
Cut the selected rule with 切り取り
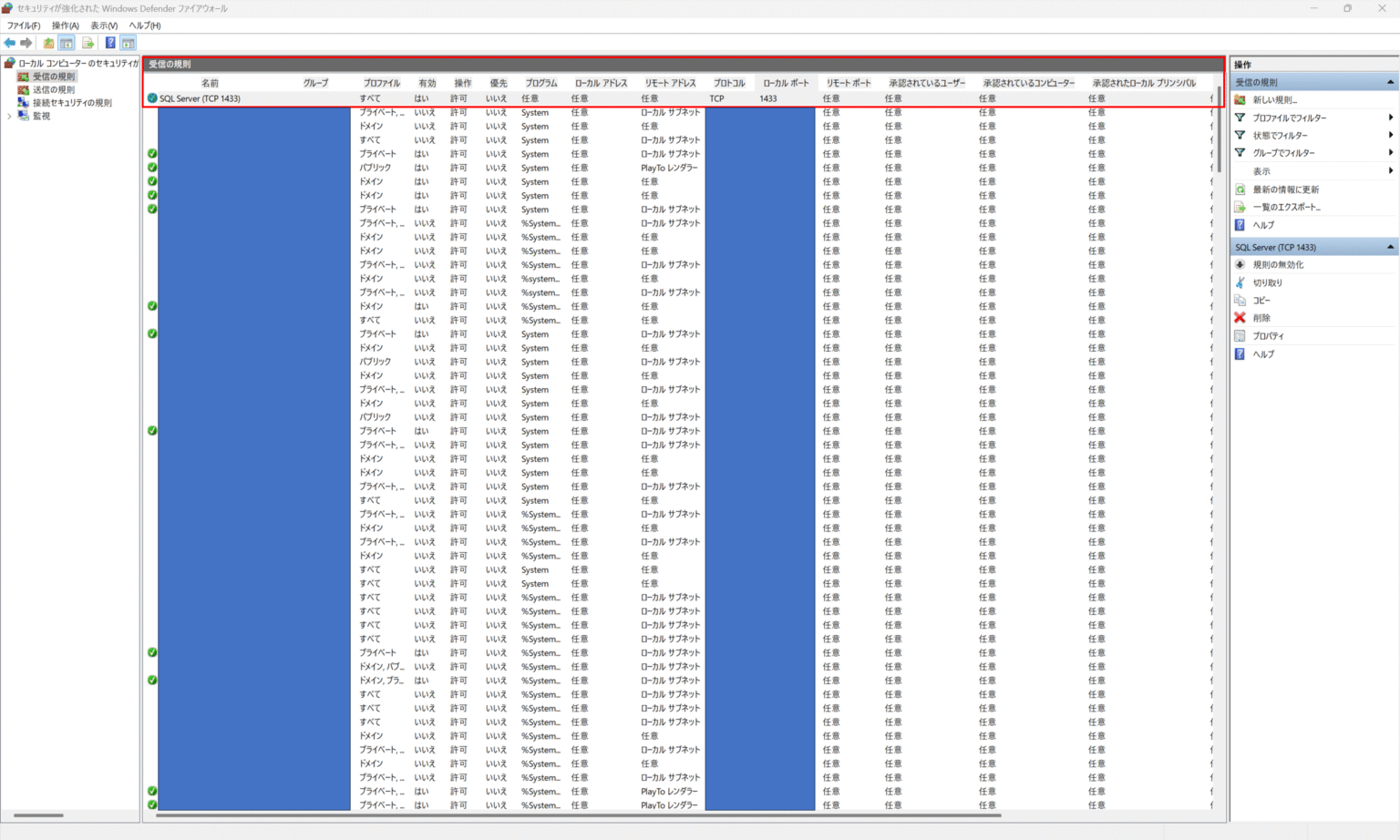coord(1265,282)
